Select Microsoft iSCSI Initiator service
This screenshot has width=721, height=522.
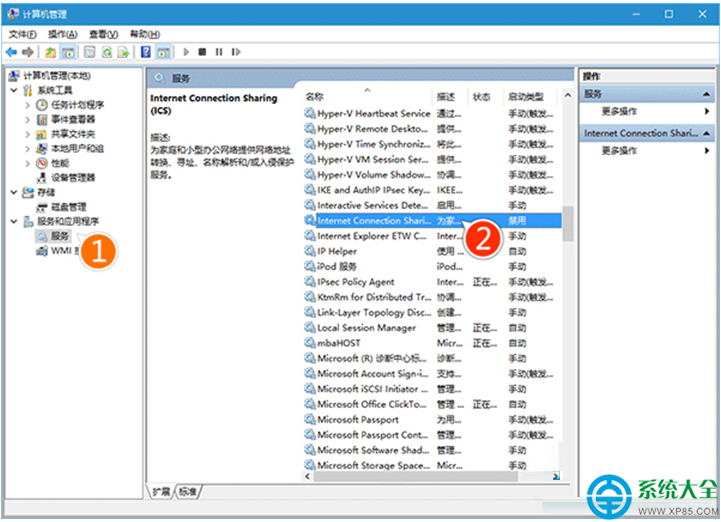click(432, 390)
